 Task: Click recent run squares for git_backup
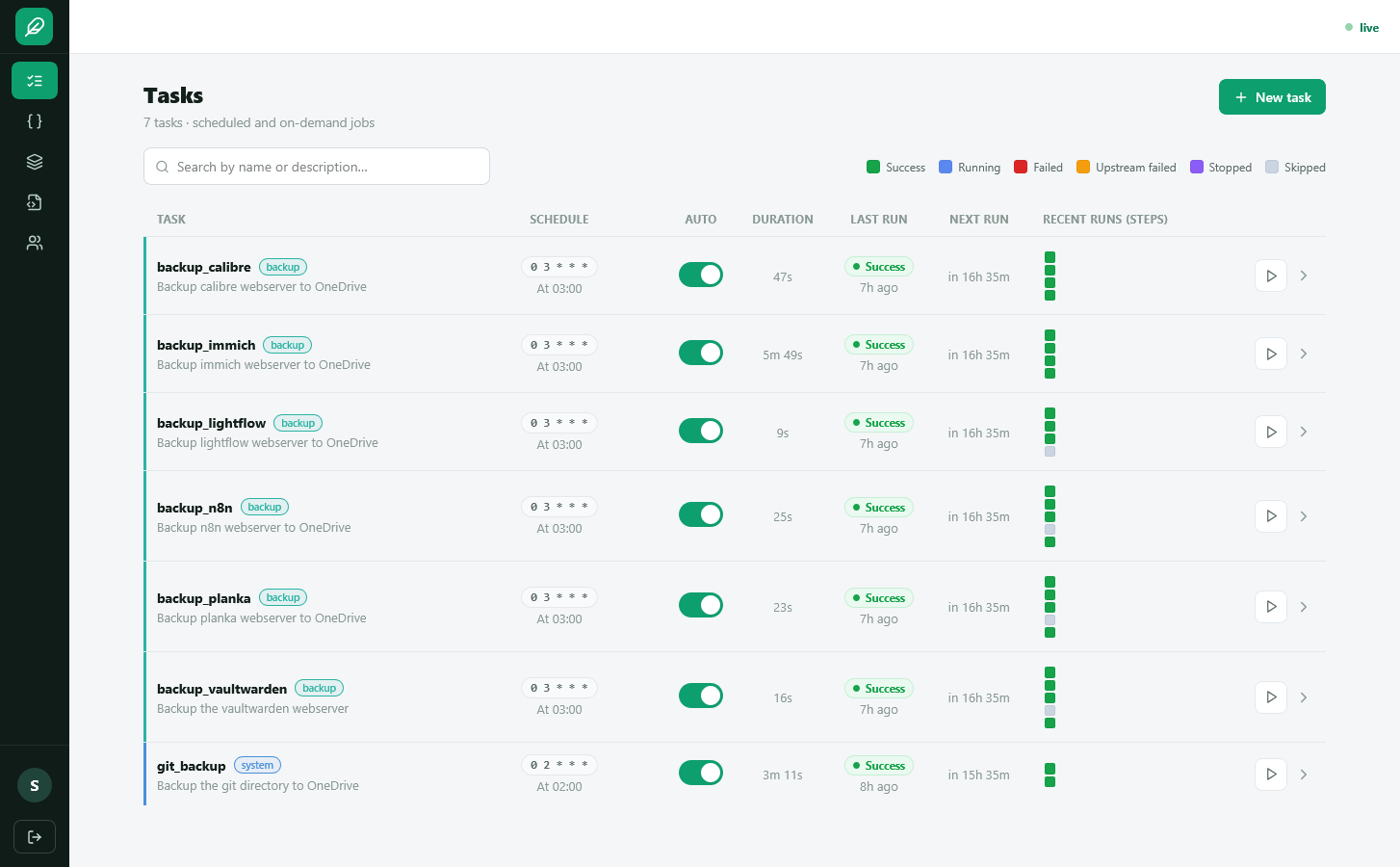pos(1050,775)
